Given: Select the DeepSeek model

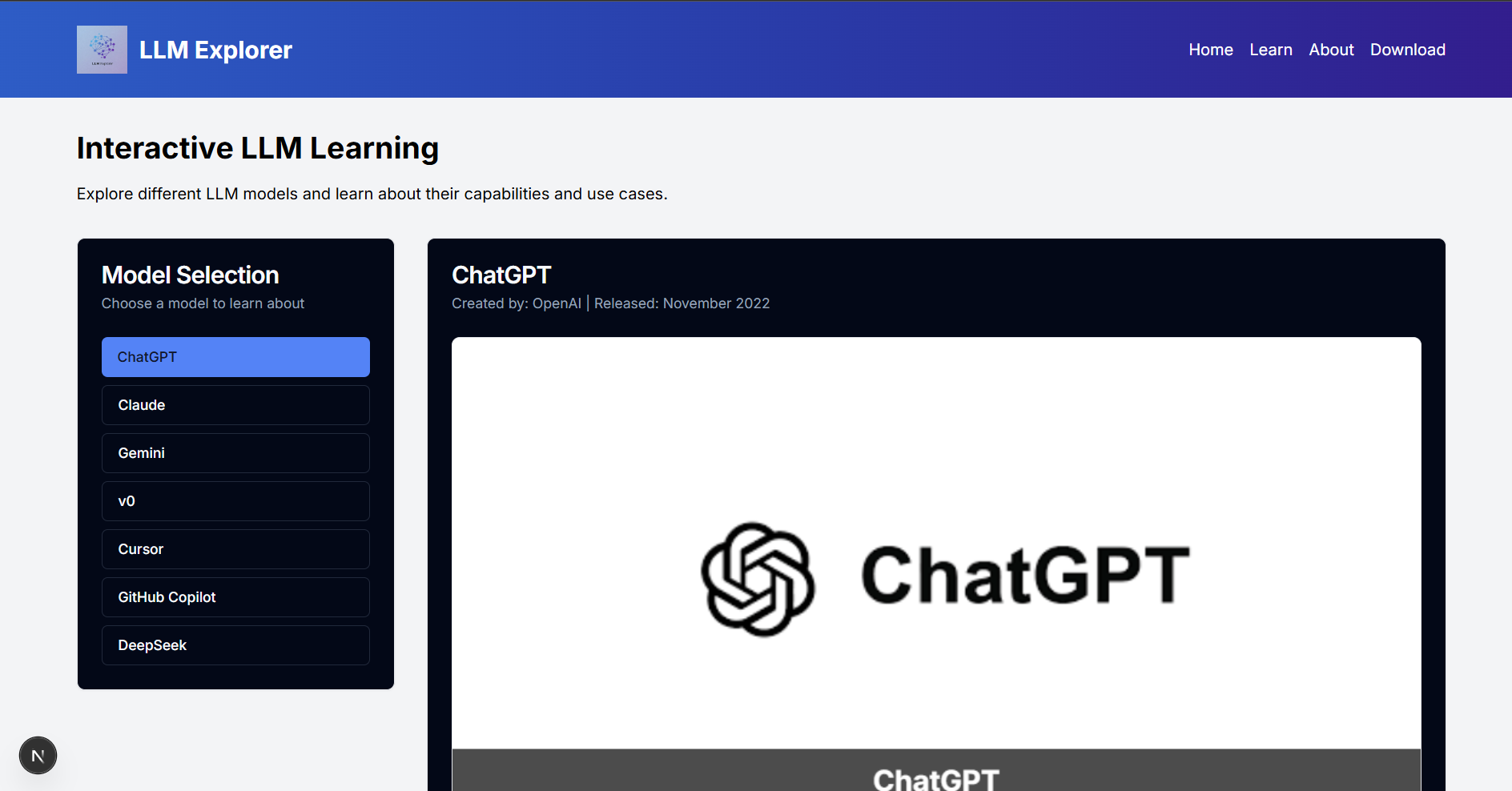Looking at the screenshot, I should pos(235,645).
